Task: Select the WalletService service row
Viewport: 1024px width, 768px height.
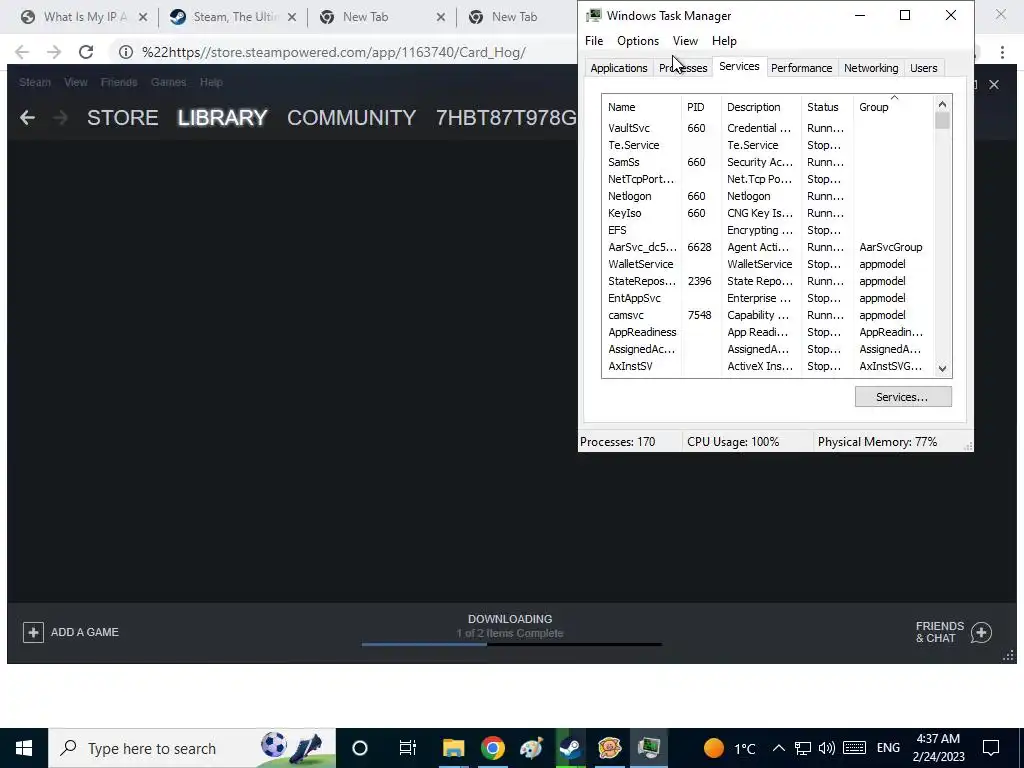Action: click(x=769, y=264)
